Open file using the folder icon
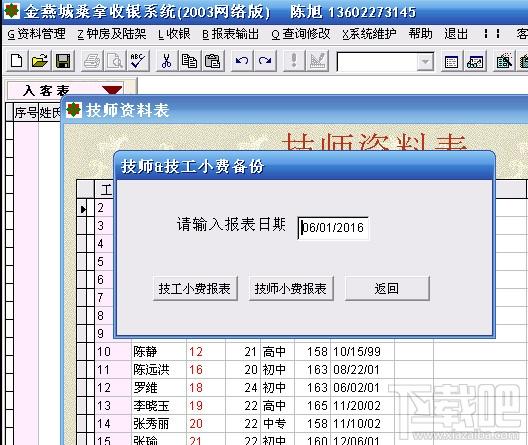The height and width of the screenshot is (445, 528). 40,61
